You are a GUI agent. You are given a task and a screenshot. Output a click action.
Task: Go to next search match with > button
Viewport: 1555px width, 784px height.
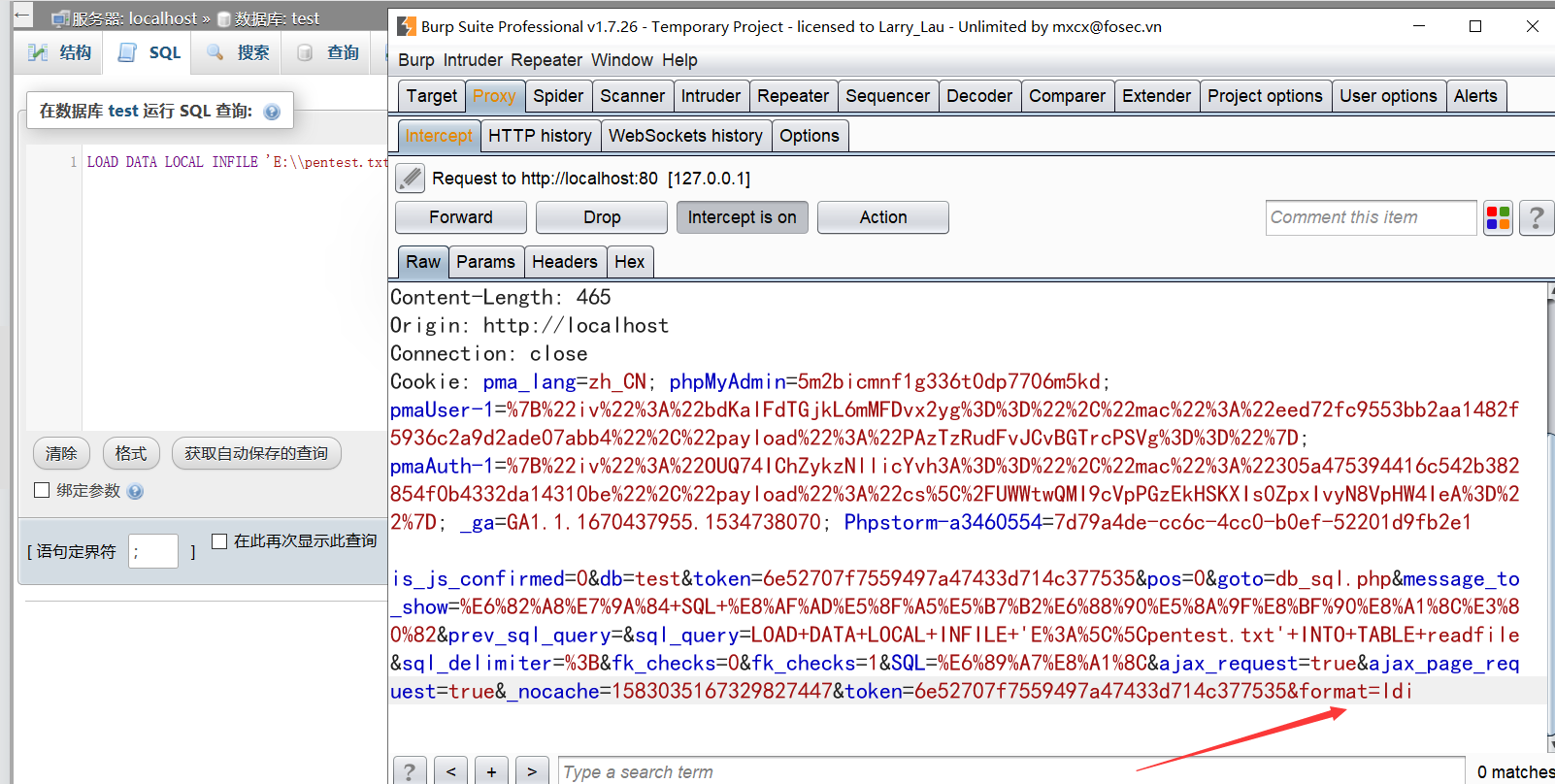pos(532,771)
